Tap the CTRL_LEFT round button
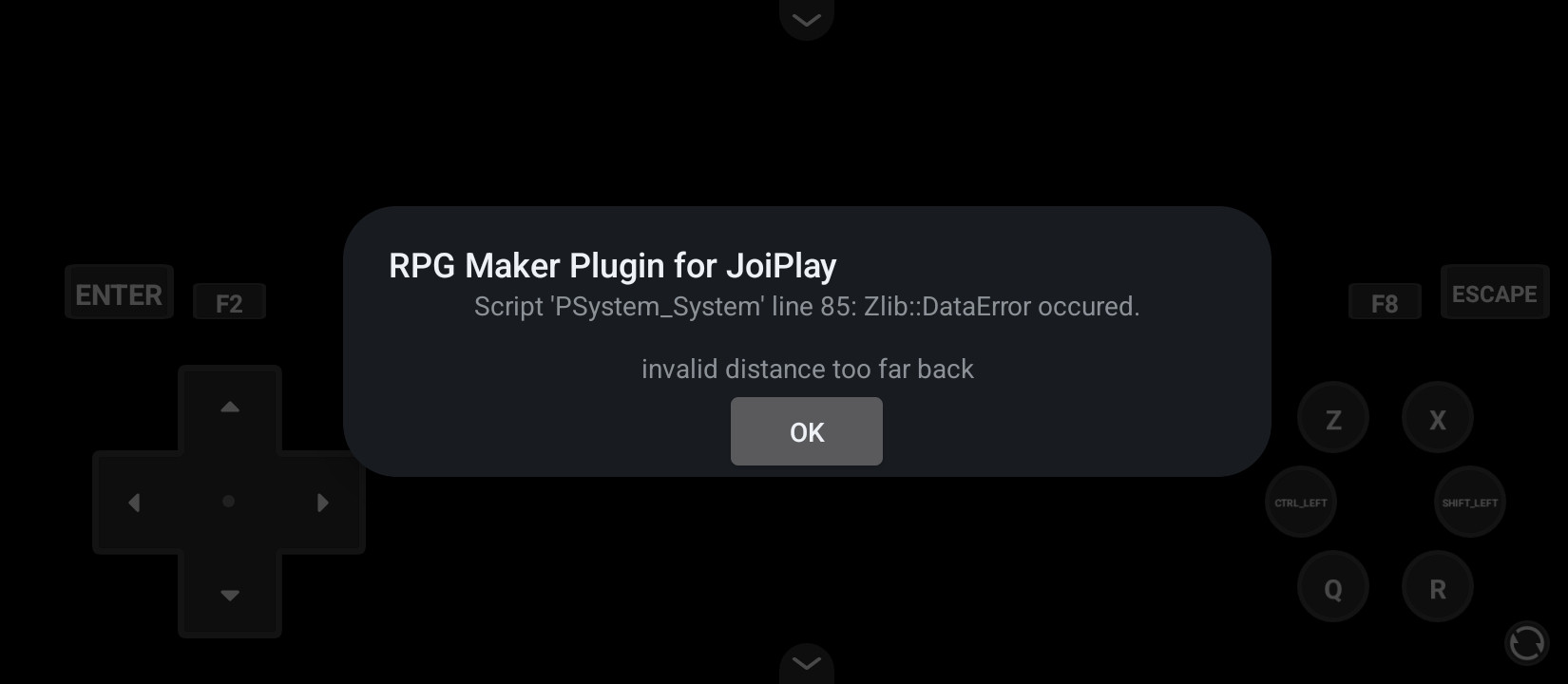 (1301, 502)
